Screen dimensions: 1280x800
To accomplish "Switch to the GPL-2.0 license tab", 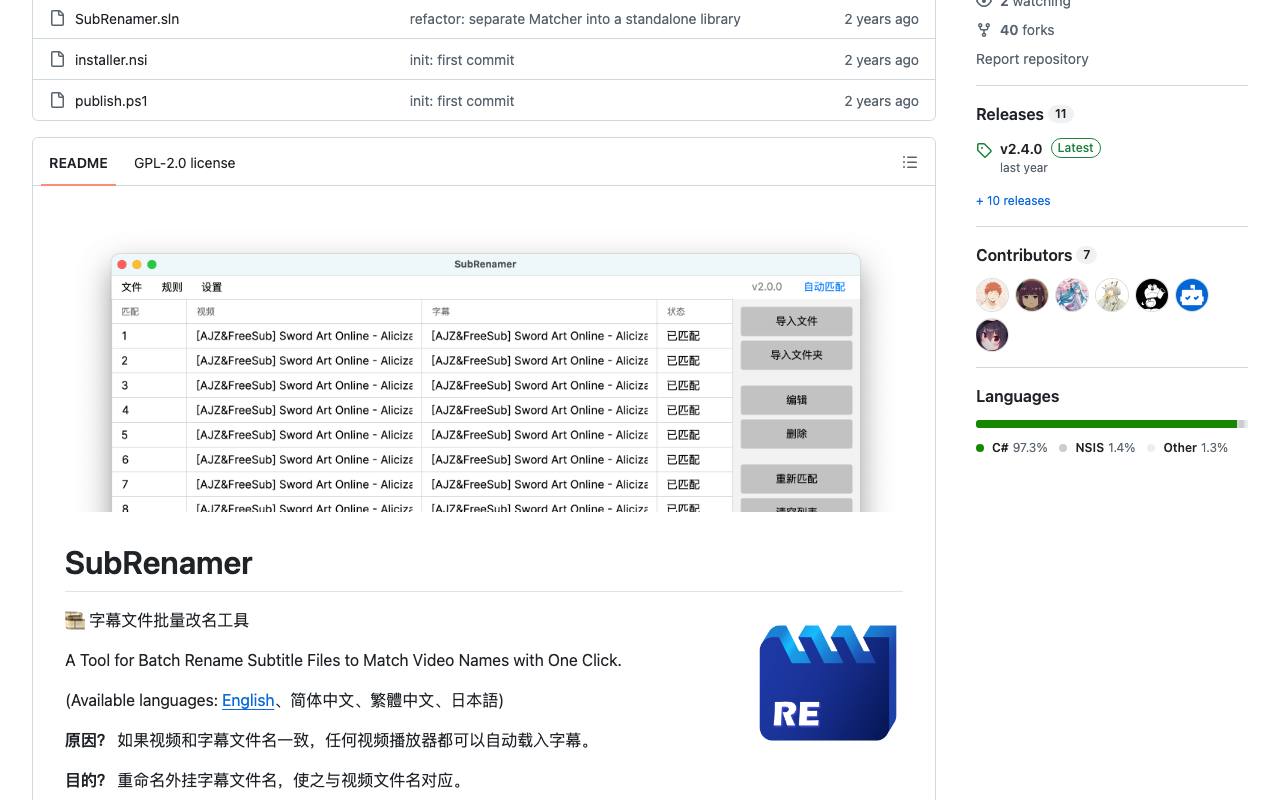I will pos(185,163).
